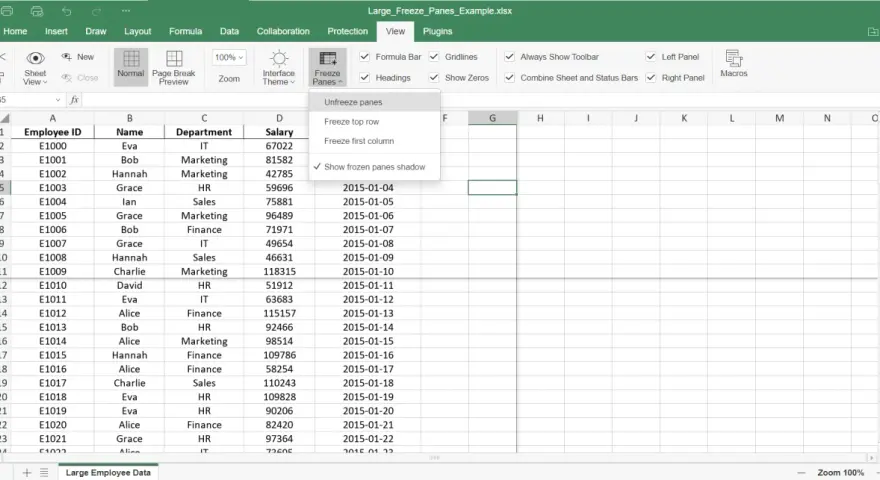880x480 pixels.
Task: Open the 100% zoom dropdown
Action: (x=229, y=57)
